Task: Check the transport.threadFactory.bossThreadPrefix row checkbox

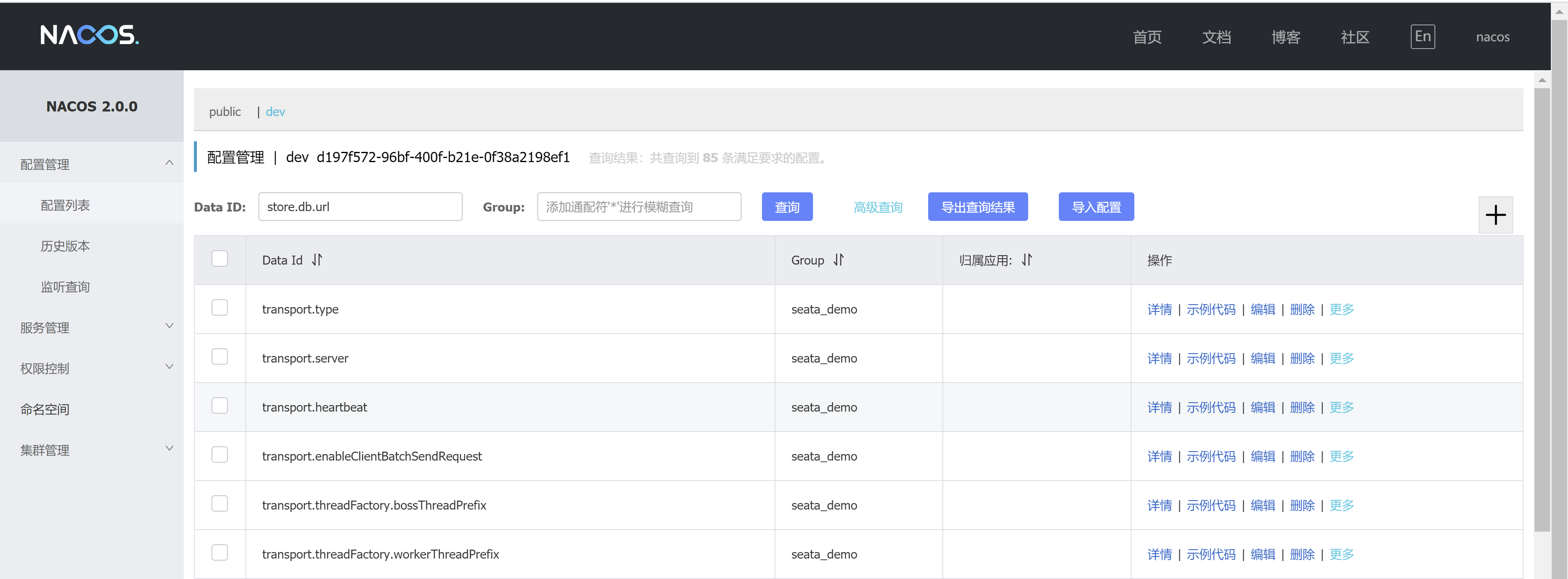Action: (220, 503)
